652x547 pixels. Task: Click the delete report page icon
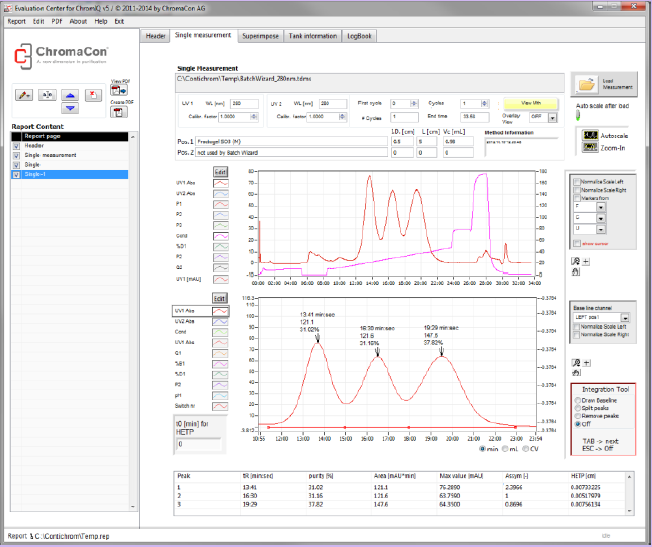[x=93, y=94]
